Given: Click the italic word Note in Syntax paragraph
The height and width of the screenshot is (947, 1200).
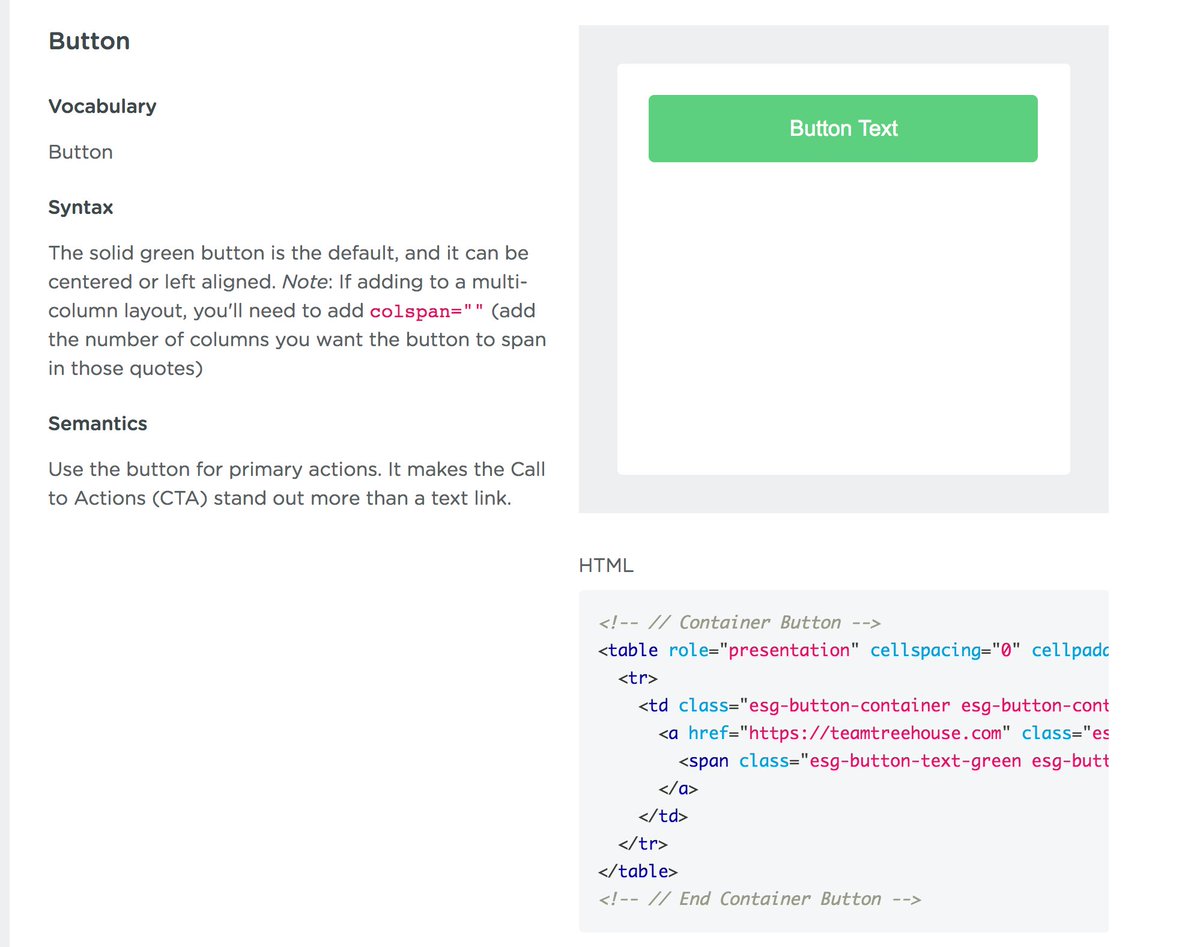Looking at the screenshot, I should (x=305, y=283).
